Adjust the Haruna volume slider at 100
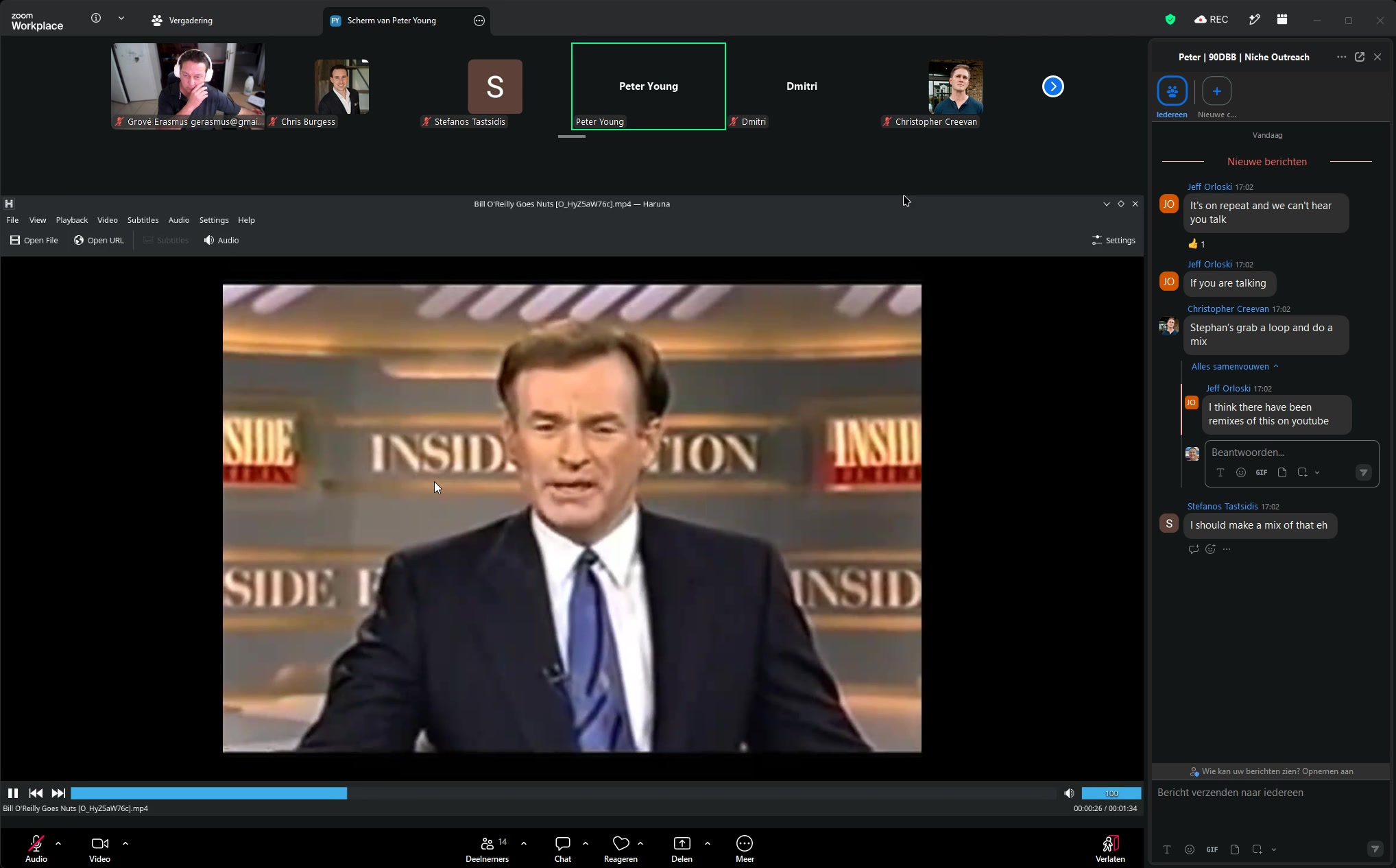Image resolution: width=1396 pixels, height=868 pixels. pyautogui.click(x=1111, y=793)
